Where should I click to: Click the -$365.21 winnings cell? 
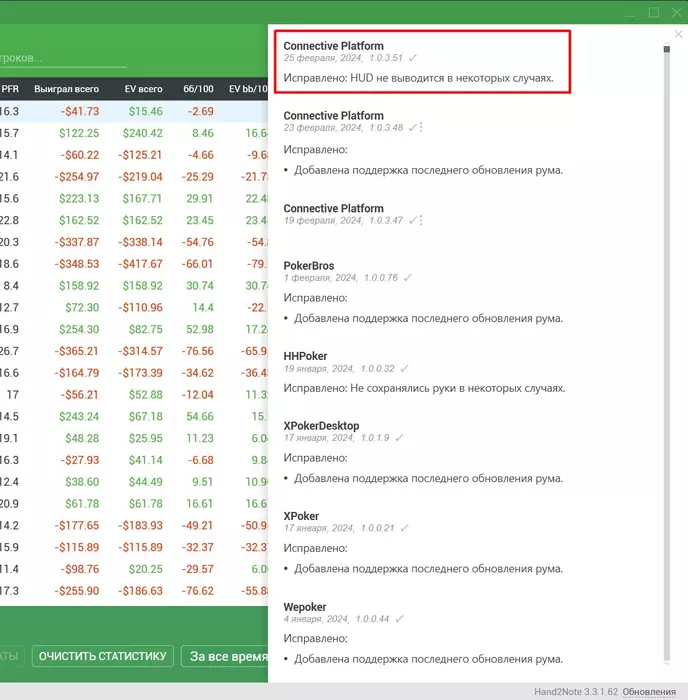(x=77, y=351)
